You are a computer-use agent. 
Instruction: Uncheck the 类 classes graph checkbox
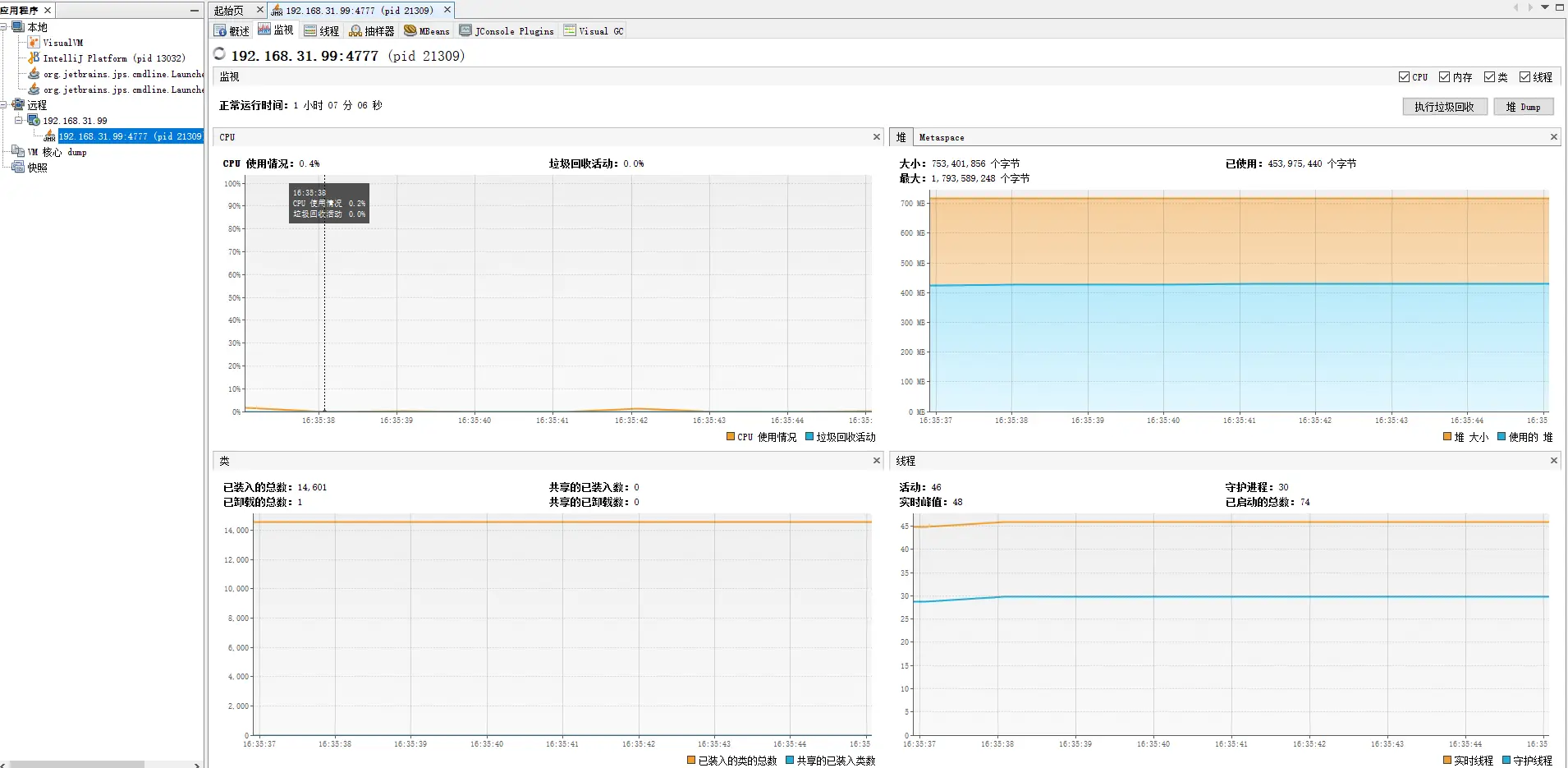1489,76
